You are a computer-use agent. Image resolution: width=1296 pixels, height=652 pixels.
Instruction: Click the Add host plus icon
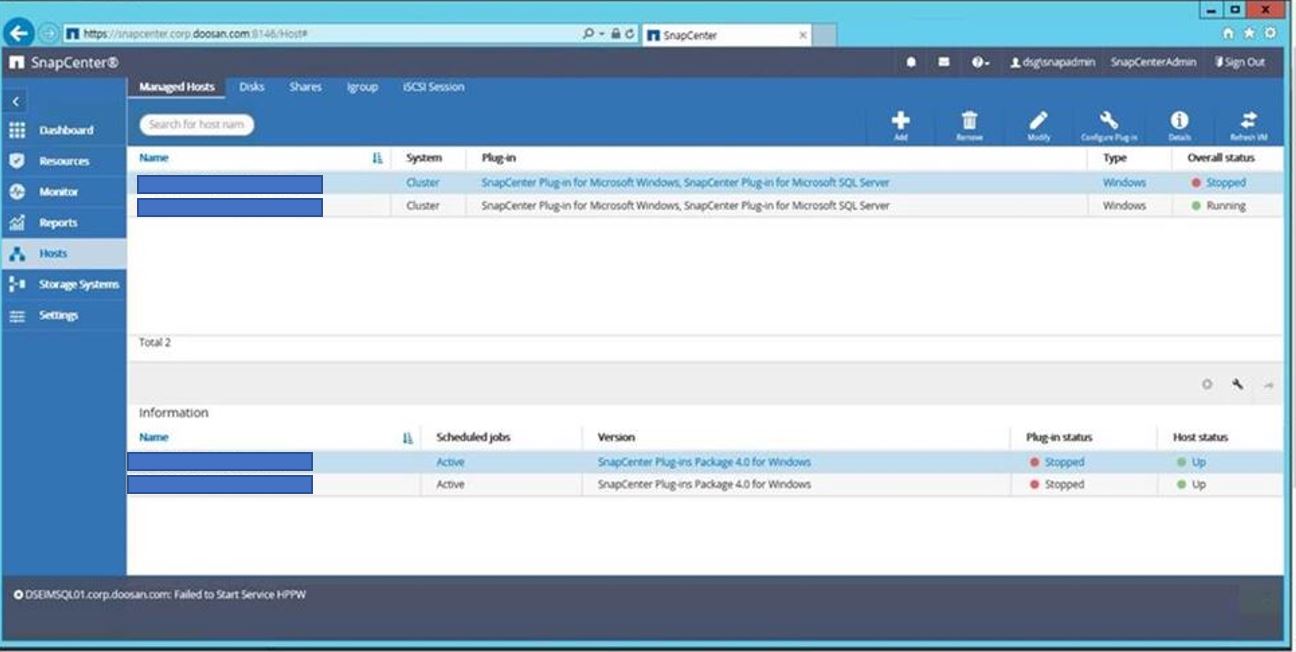coord(900,122)
